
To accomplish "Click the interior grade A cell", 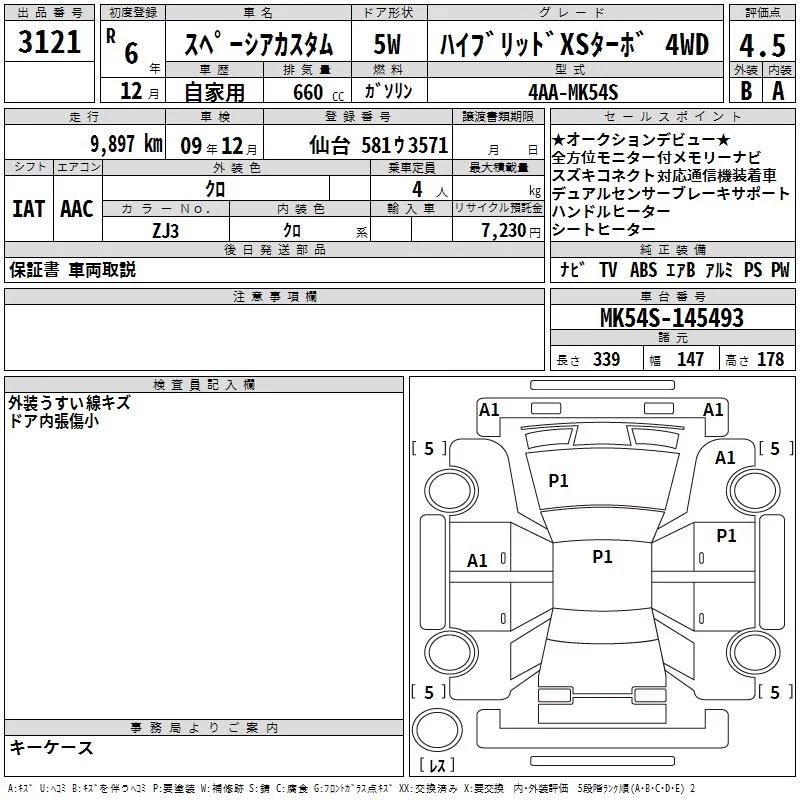I will [x=778, y=90].
